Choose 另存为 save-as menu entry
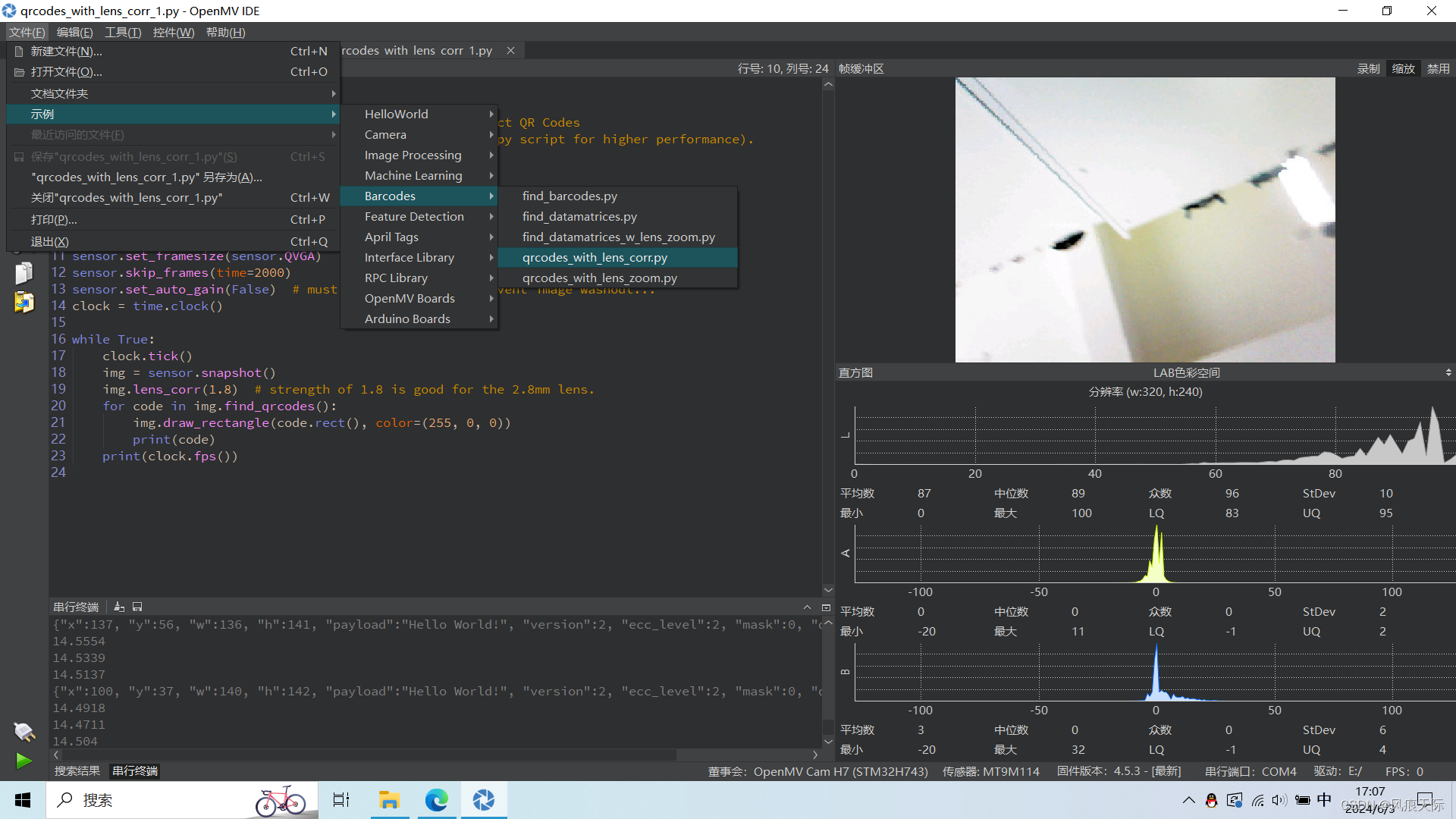The height and width of the screenshot is (819, 1456). click(146, 177)
